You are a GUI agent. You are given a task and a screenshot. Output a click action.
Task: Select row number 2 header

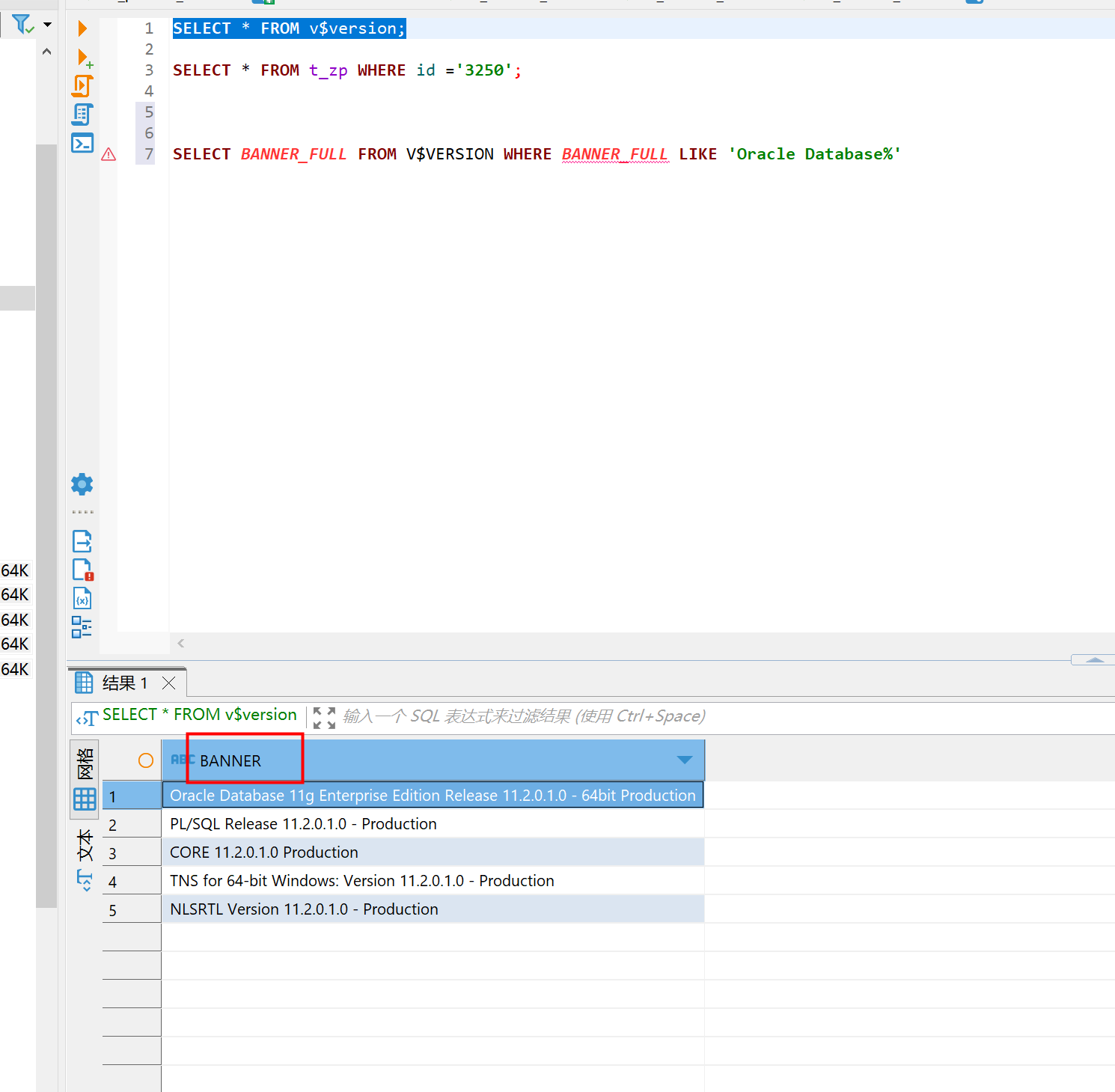132,824
